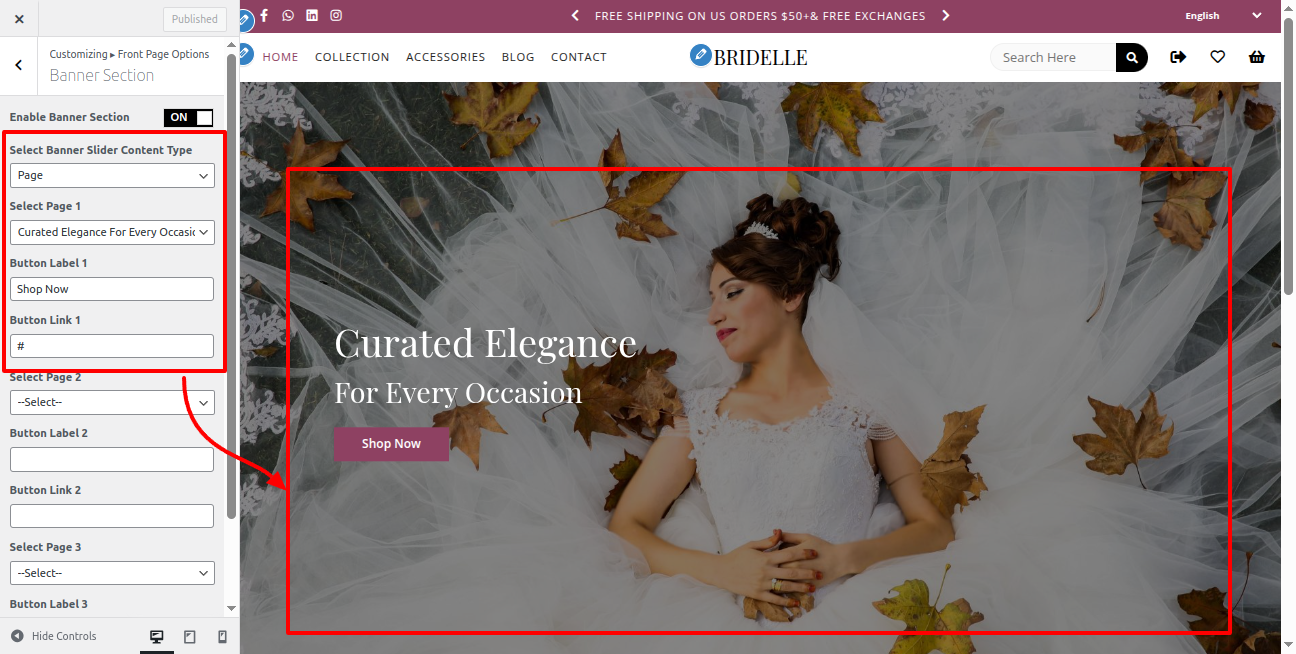Click the edit pencil shortcut beside the HOME menu
This screenshot has height=654, width=1296.
tap(245, 53)
